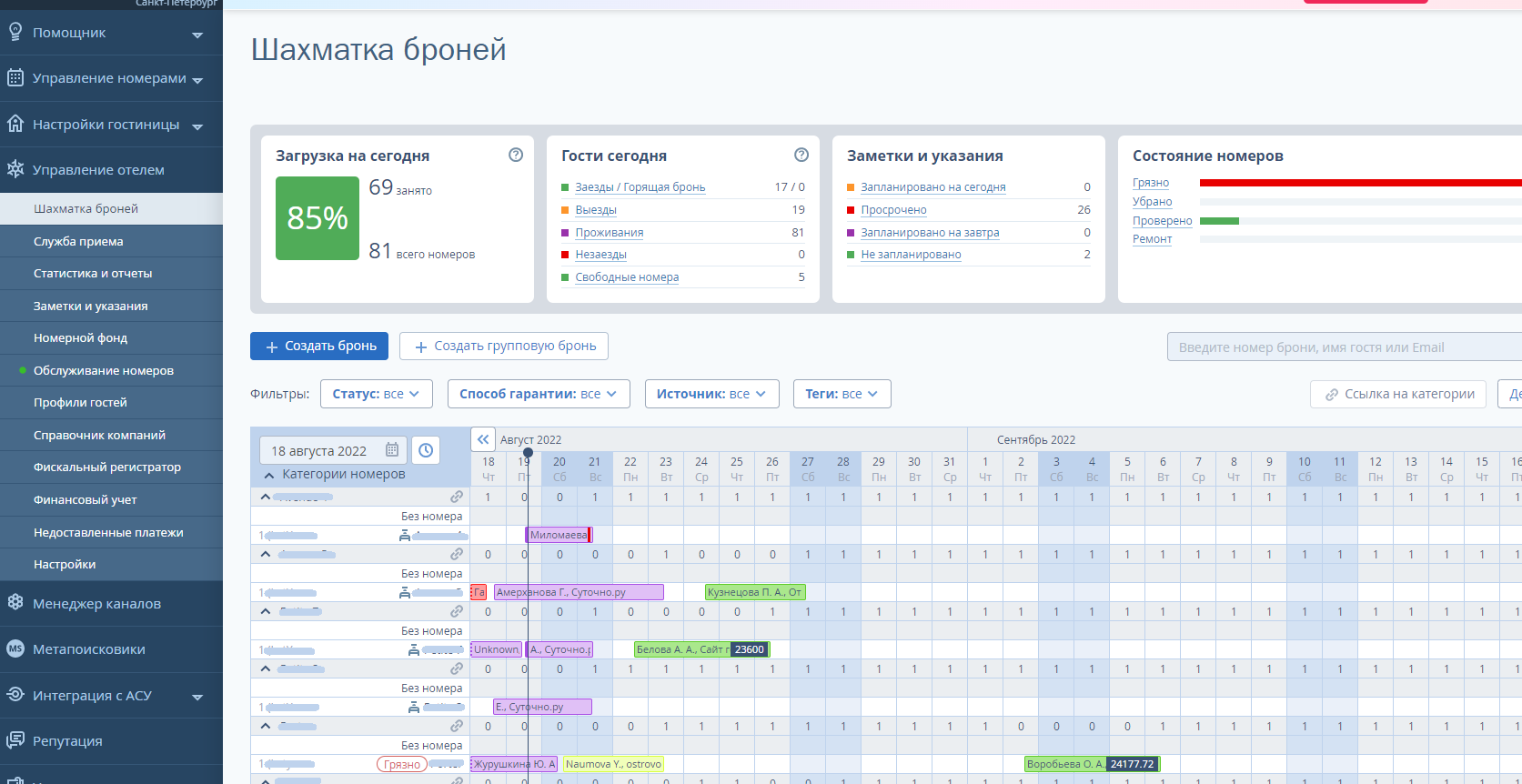Click the Управление отелем snowflake icon

coord(15,169)
